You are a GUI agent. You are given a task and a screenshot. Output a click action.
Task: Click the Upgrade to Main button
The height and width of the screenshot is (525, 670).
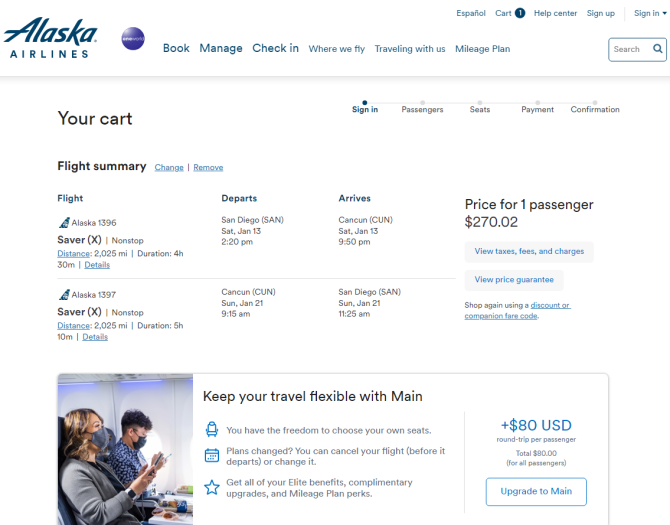click(x=536, y=491)
